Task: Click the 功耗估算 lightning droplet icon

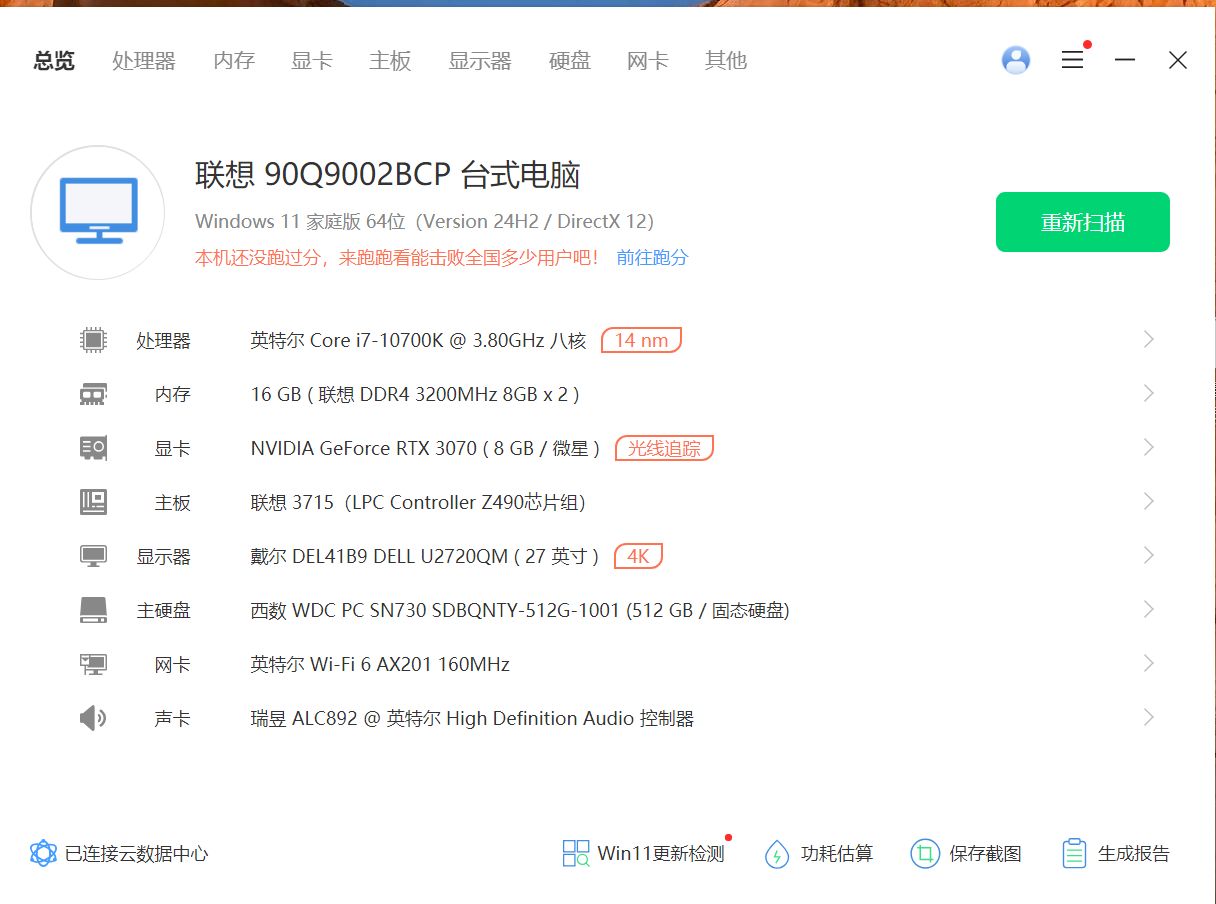Action: 777,854
